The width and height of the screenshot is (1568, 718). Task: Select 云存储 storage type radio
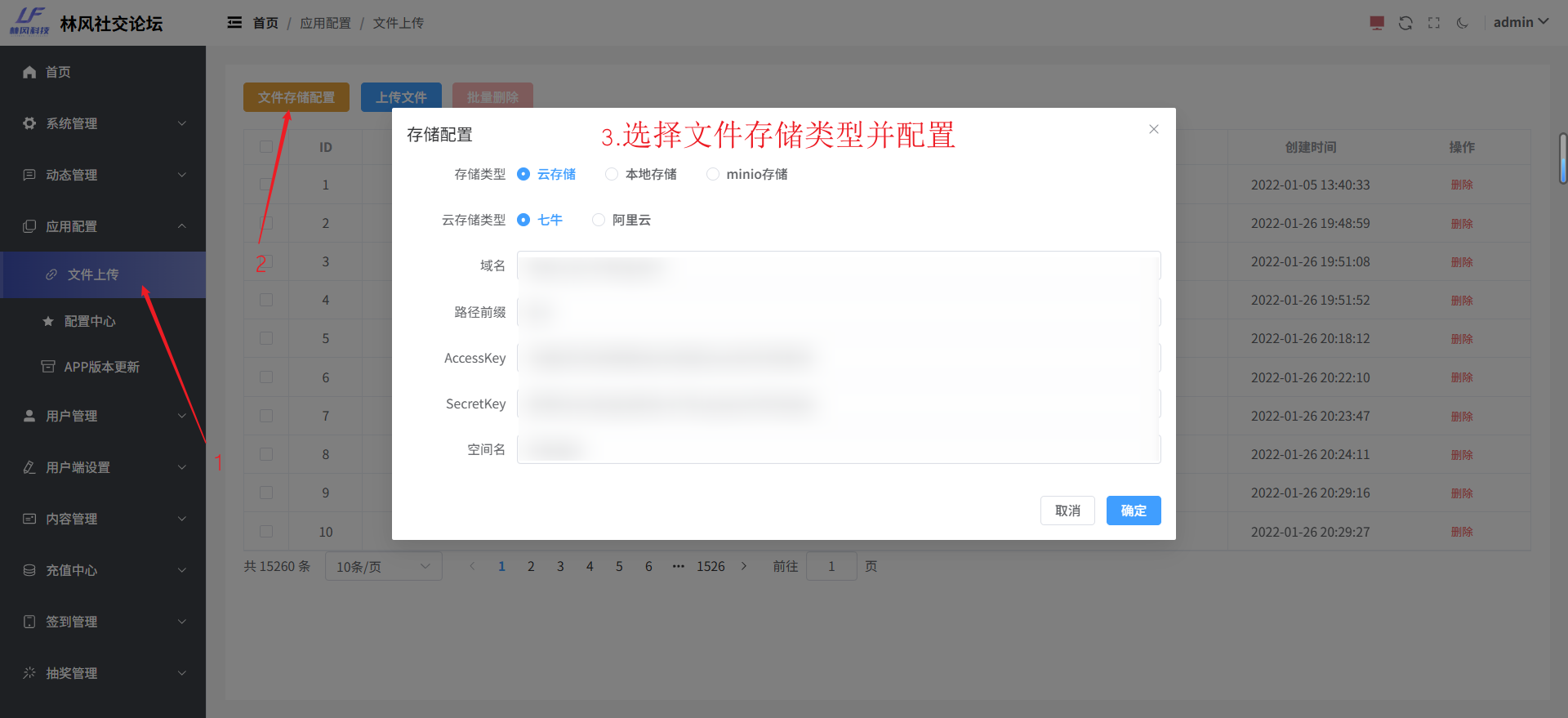(523, 174)
